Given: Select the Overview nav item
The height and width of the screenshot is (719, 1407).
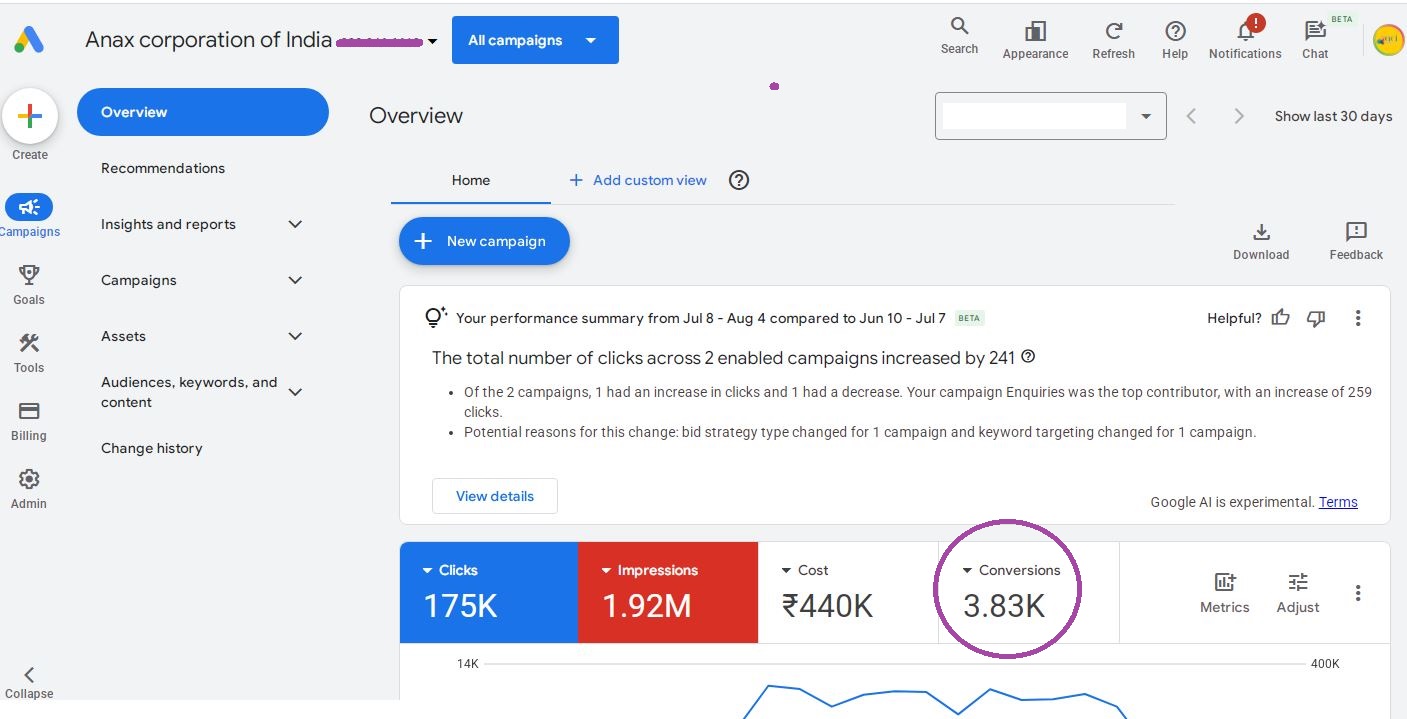Looking at the screenshot, I should (203, 112).
